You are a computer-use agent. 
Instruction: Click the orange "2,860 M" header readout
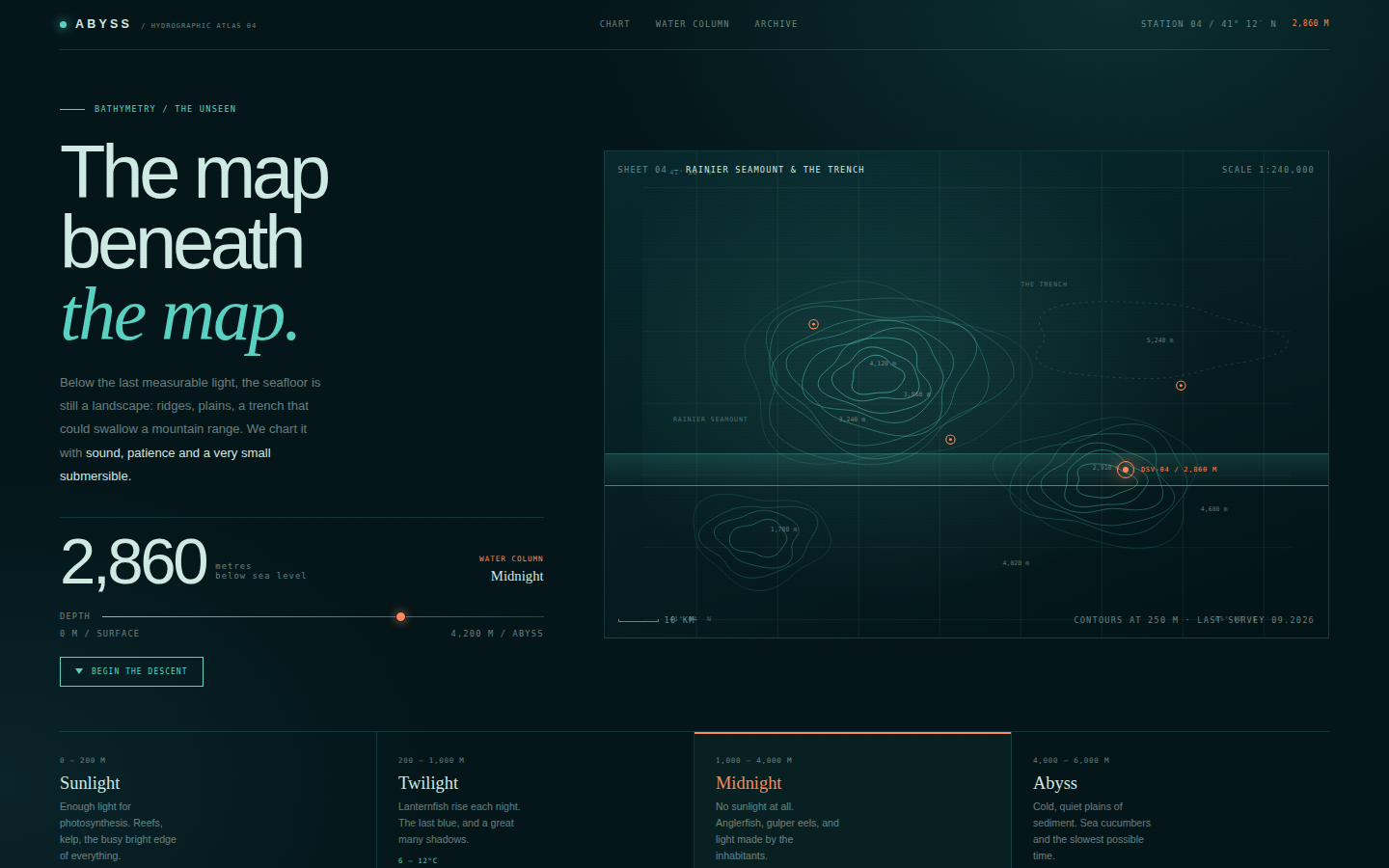1311,23
